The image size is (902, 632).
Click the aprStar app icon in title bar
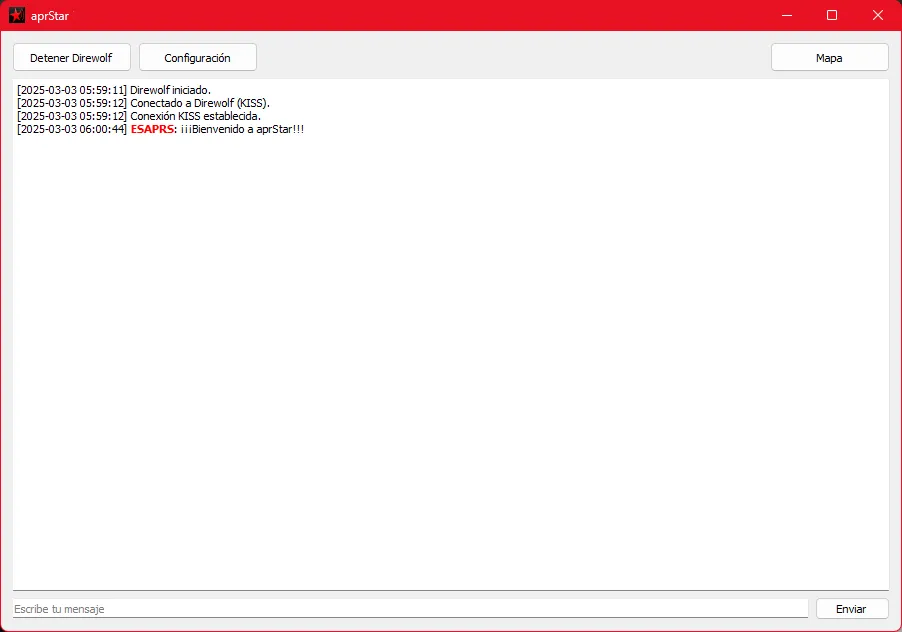pyautogui.click(x=16, y=15)
